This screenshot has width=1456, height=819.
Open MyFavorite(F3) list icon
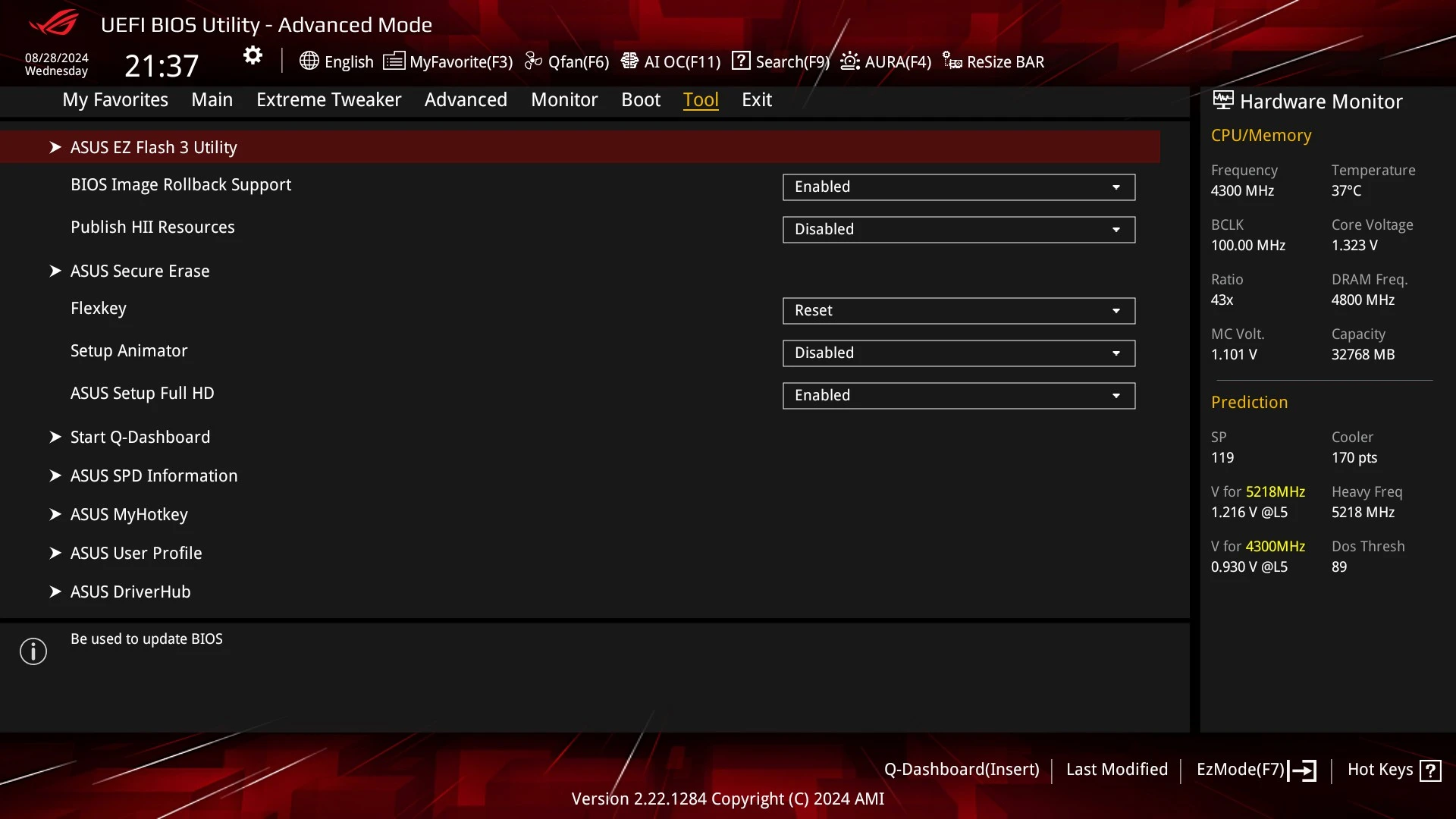[x=394, y=61]
